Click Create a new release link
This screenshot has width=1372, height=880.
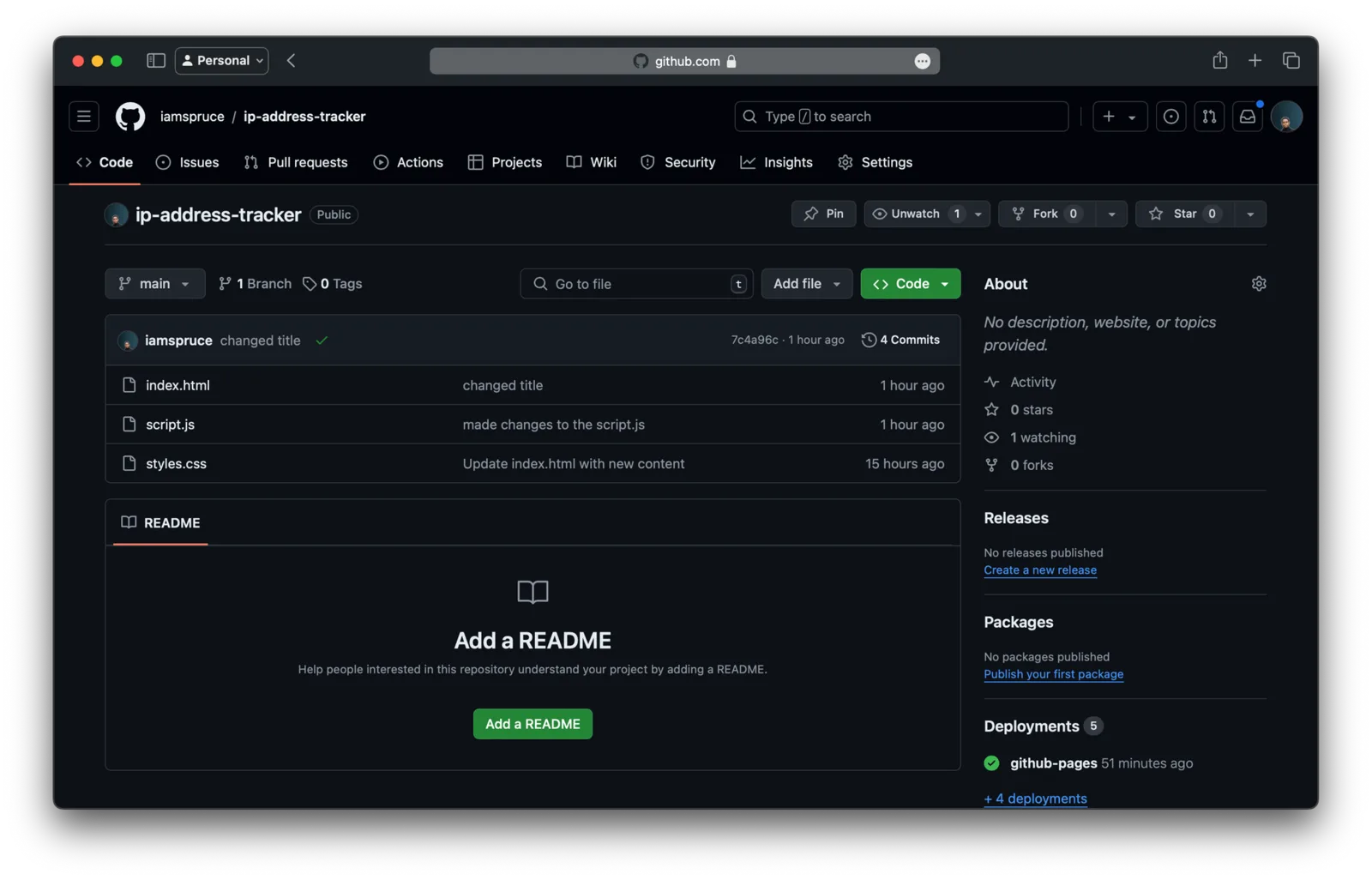click(1040, 570)
